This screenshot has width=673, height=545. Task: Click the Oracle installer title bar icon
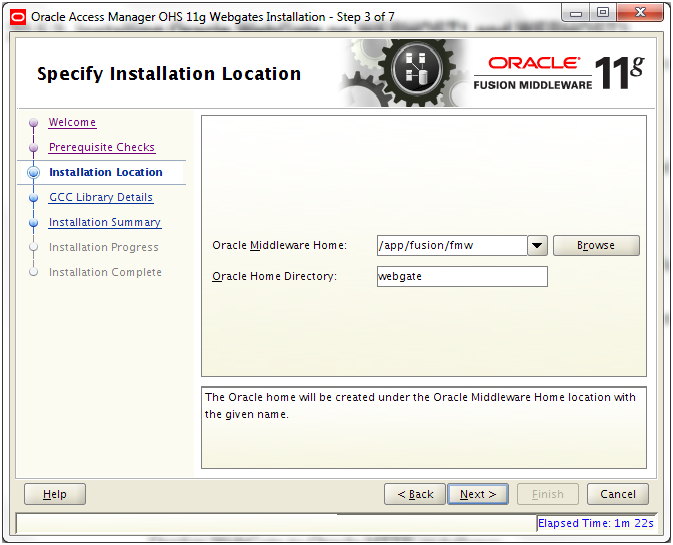(18, 17)
